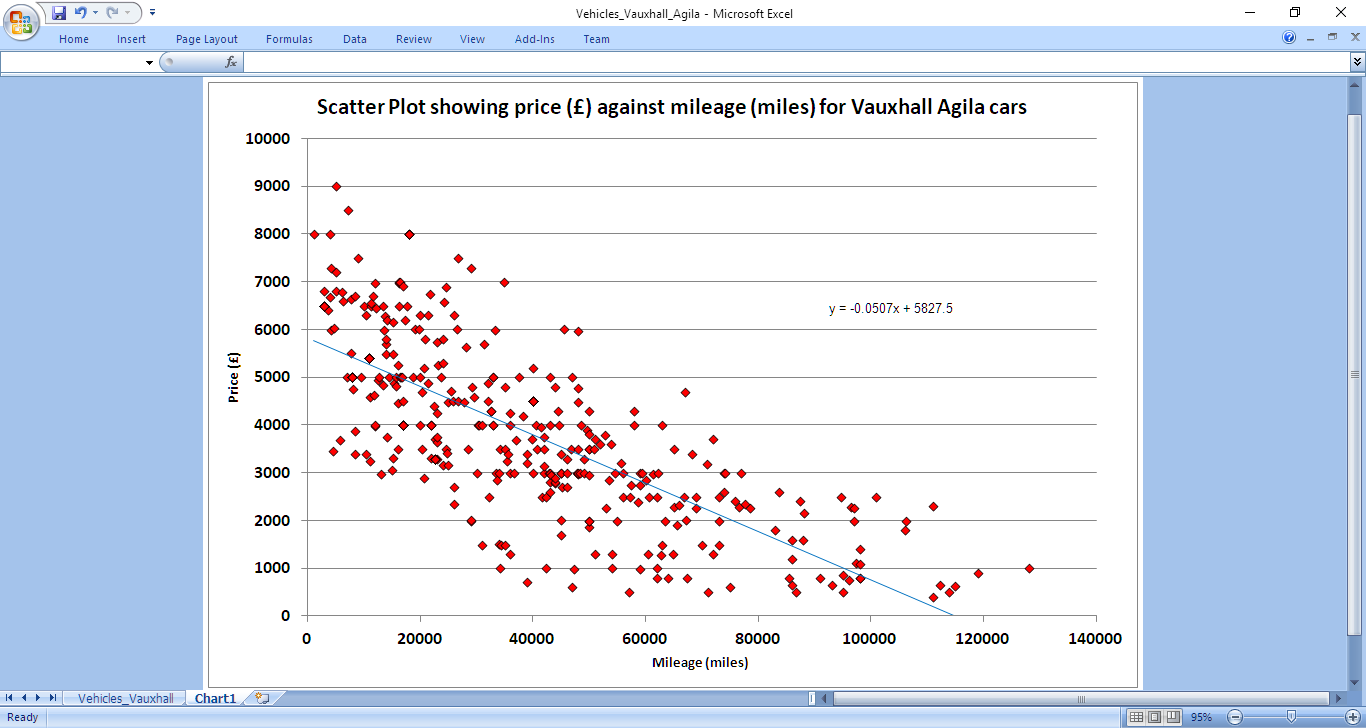The height and width of the screenshot is (728, 1366).
Task: Click the zoom slider handle
Action: tap(1292, 717)
